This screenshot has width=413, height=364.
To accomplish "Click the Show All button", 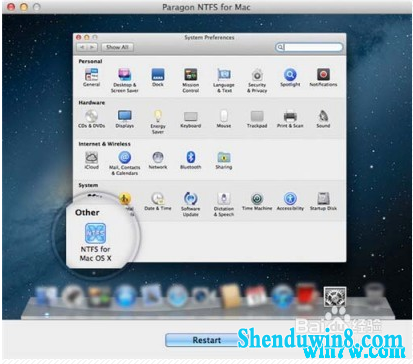I will point(117,47).
